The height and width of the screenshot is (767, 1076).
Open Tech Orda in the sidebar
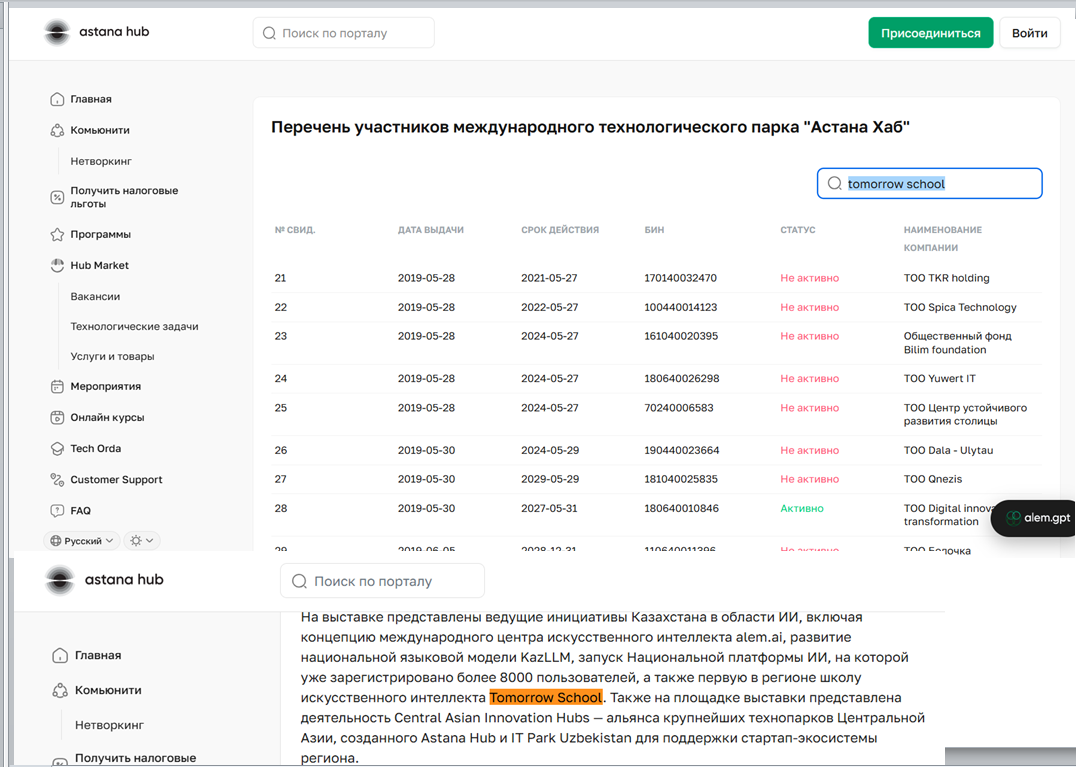tap(95, 449)
